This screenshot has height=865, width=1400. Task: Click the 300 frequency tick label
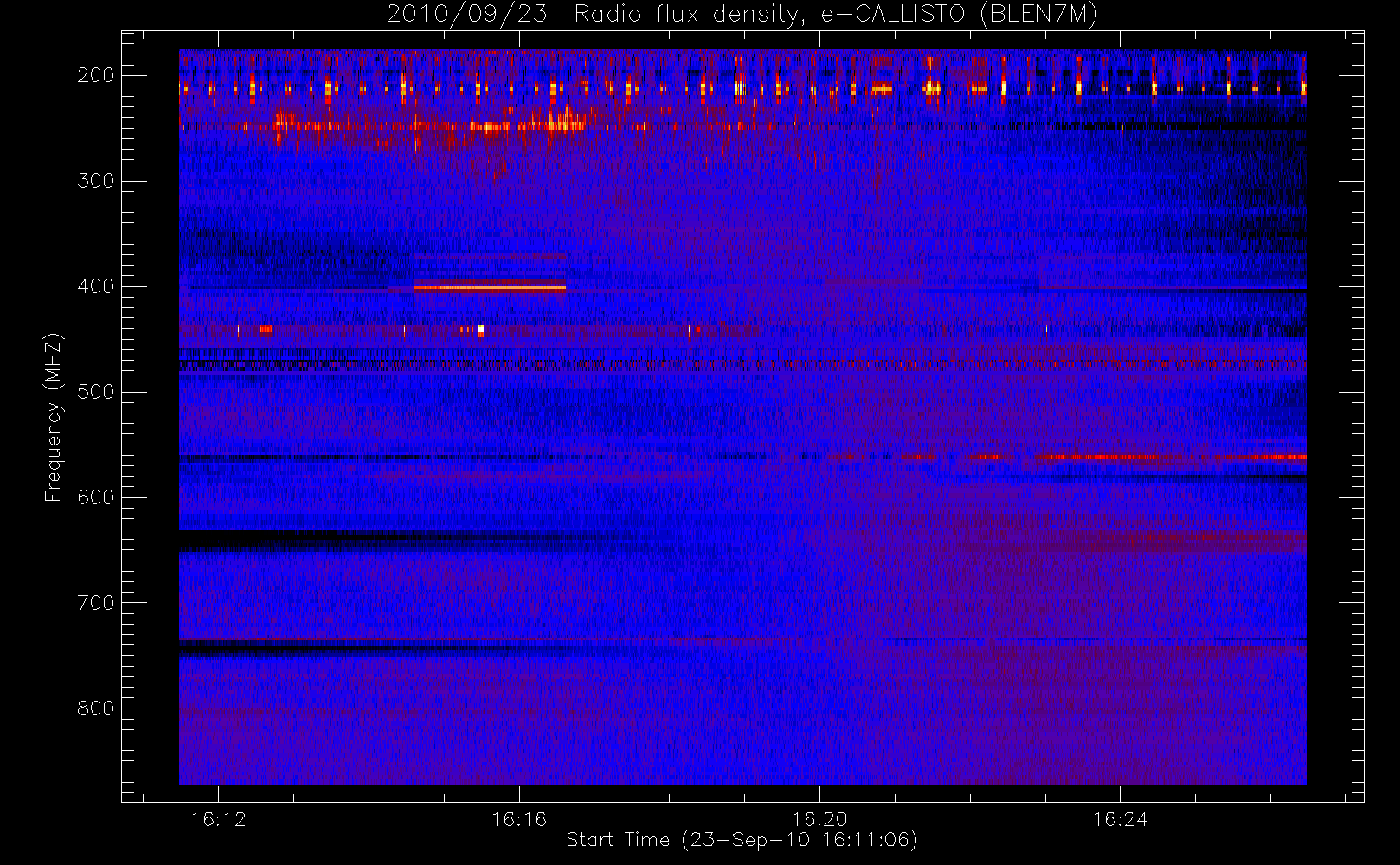click(x=95, y=181)
